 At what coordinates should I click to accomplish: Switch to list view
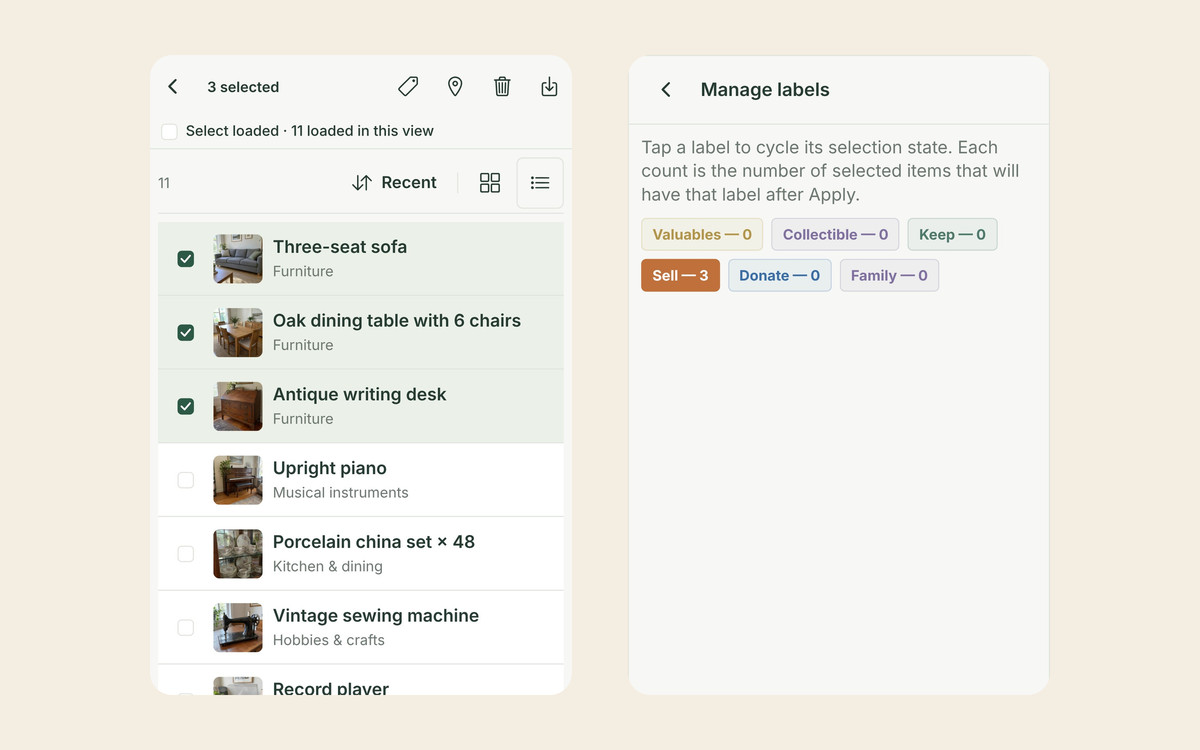click(x=540, y=183)
